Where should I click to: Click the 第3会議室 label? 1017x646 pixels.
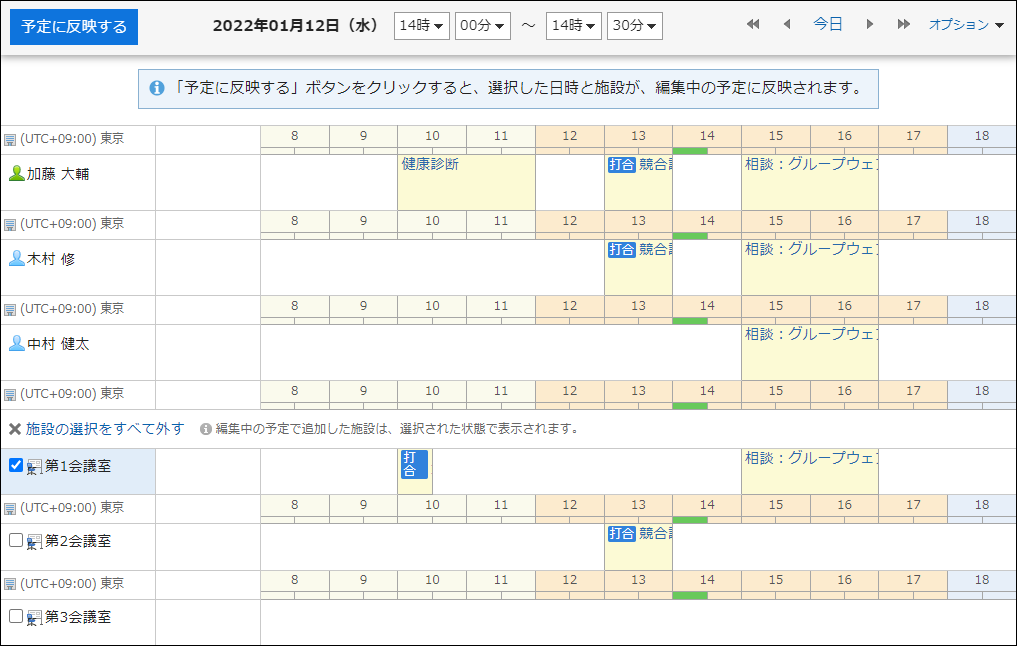point(78,617)
